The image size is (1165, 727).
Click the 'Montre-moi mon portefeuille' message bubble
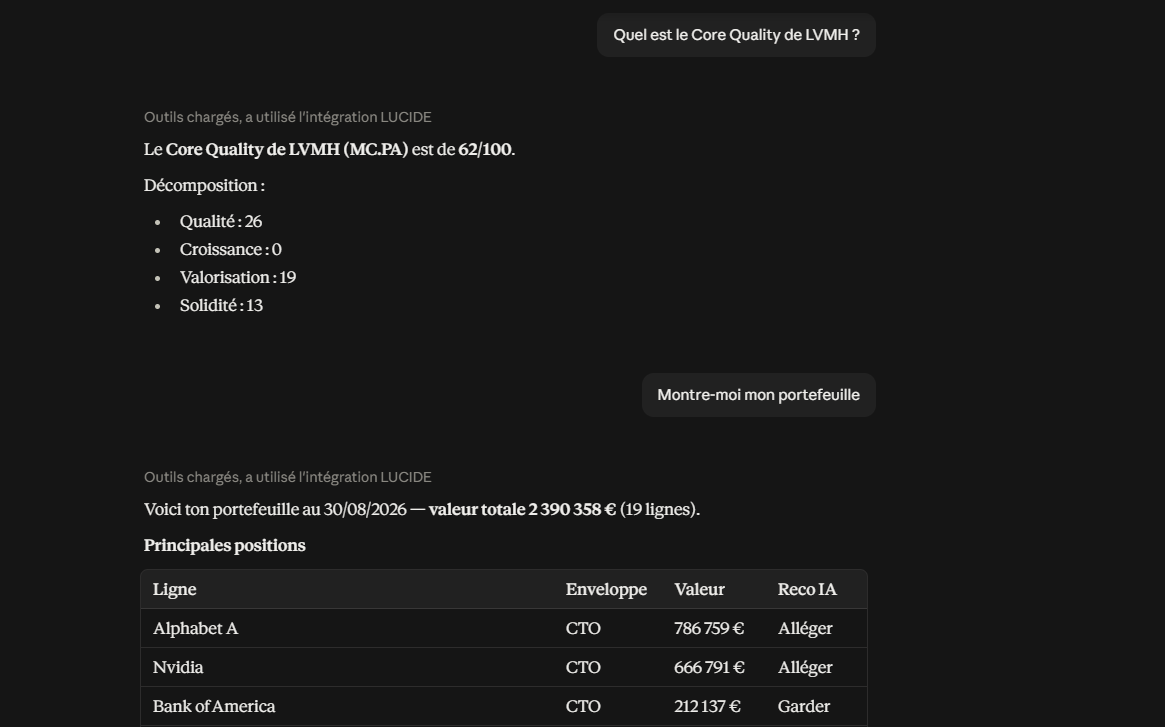click(759, 395)
